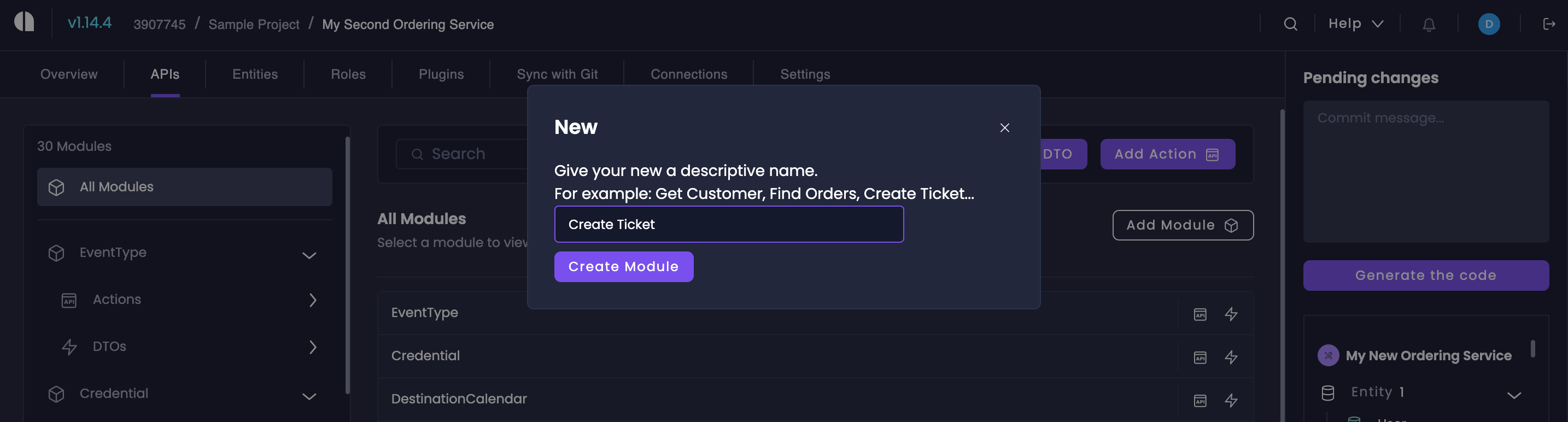The height and width of the screenshot is (422, 1568).
Task: Click API actions icon in DestinationCalendar row
Action: coord(1200,400)
